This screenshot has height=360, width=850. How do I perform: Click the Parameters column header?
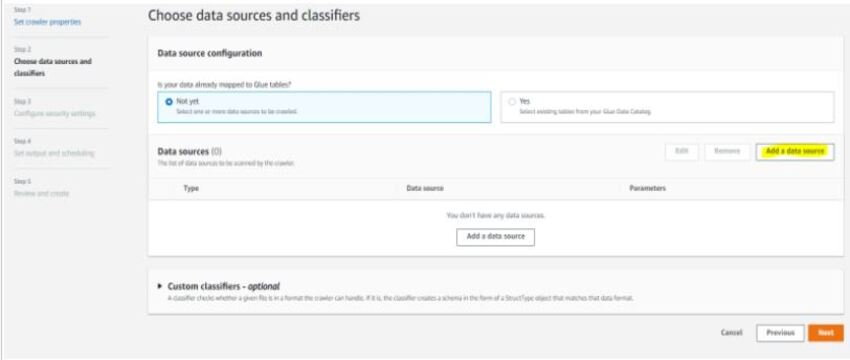[648, 188]
